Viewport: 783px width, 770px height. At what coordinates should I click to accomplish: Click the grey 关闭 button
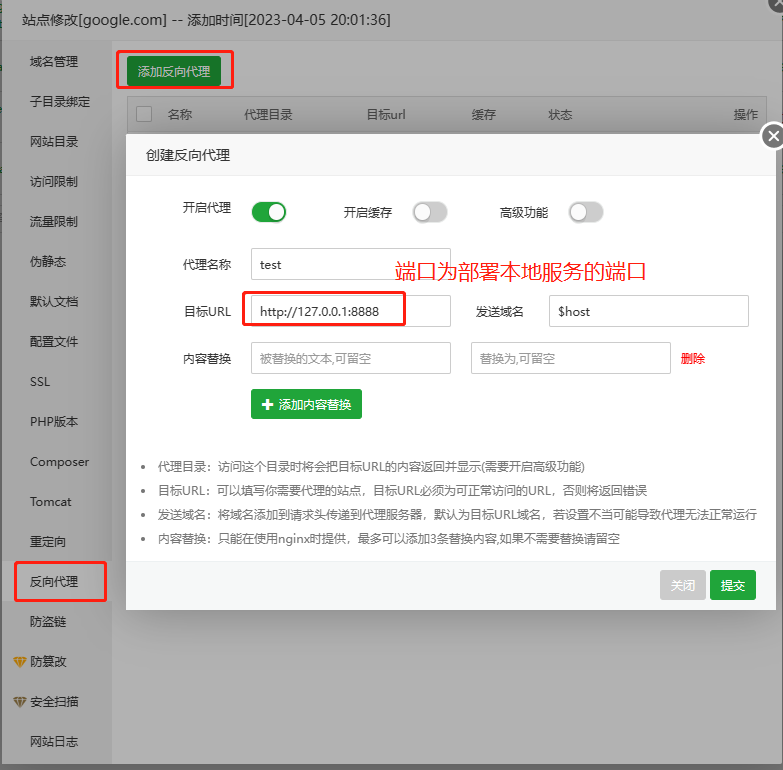pos(682,586)
